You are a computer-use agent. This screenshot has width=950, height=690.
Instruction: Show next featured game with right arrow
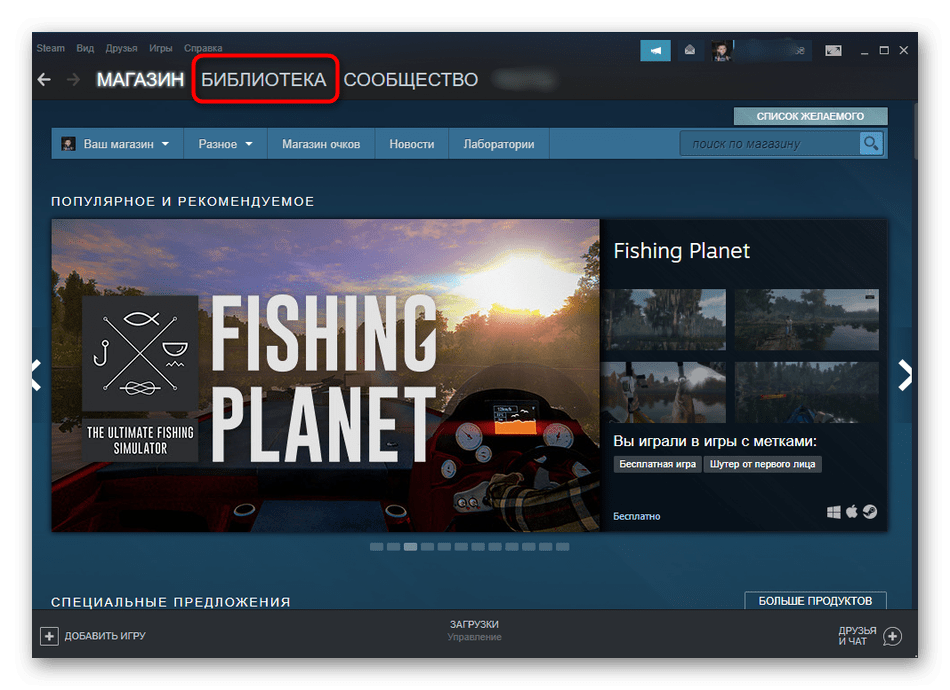coord(904,375)
